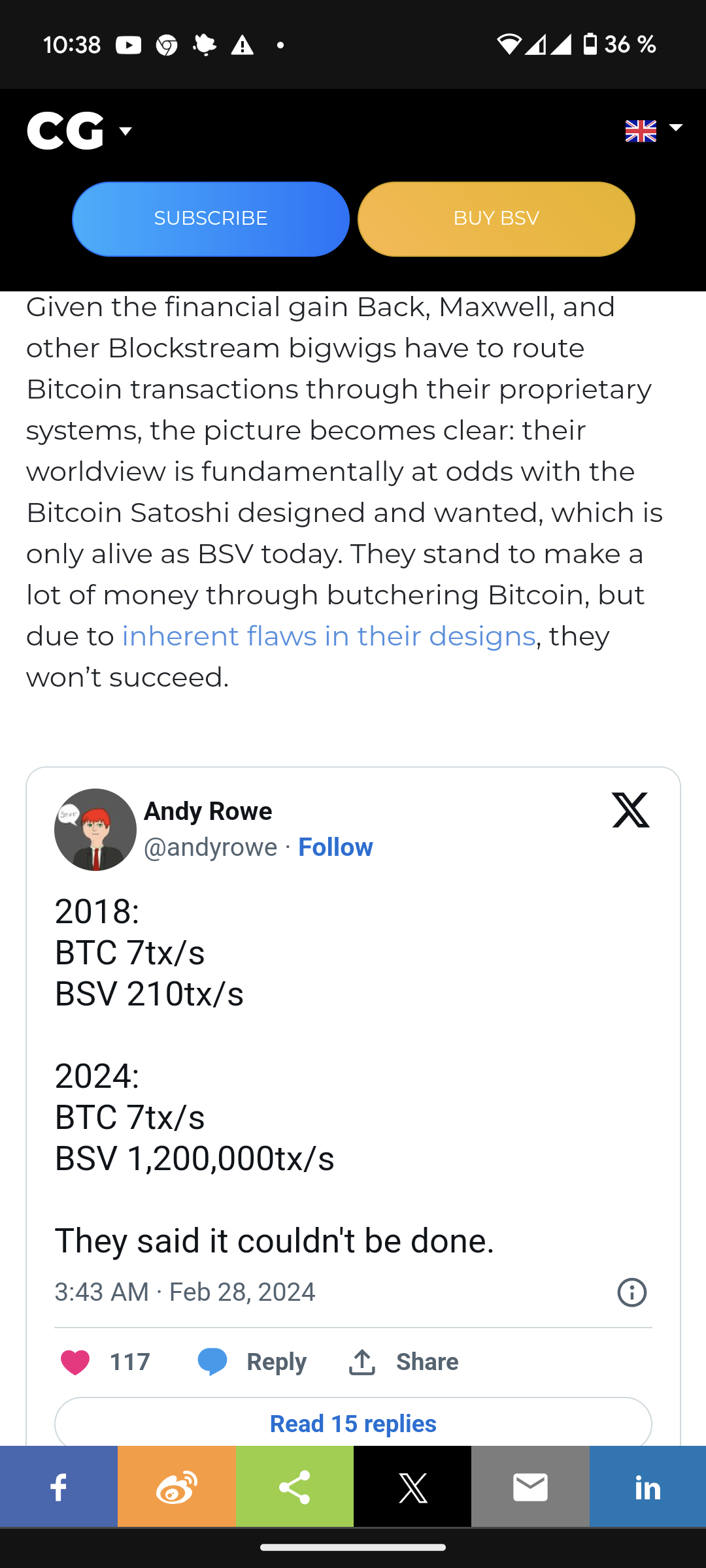
Task: Share article on X from bottom bar
Action: (412, 1487)
